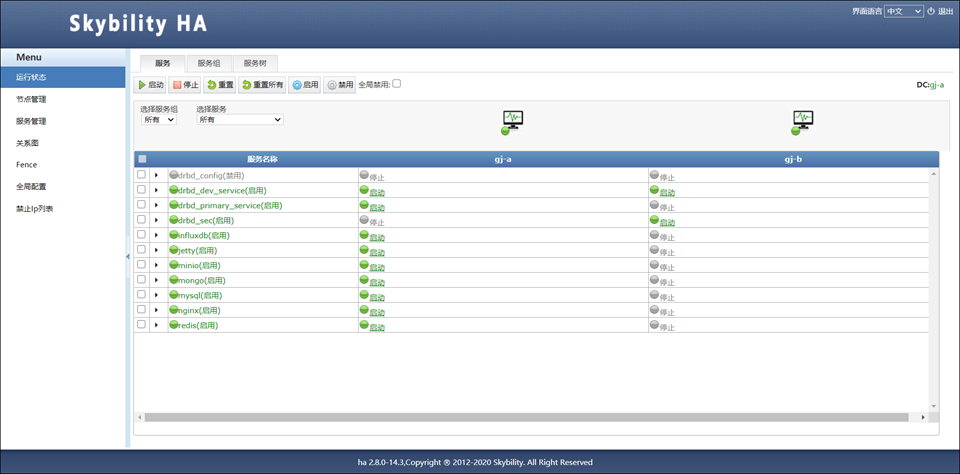Click the green 启动 start button
Screen dimensions: 960x474
coord(150,85)
